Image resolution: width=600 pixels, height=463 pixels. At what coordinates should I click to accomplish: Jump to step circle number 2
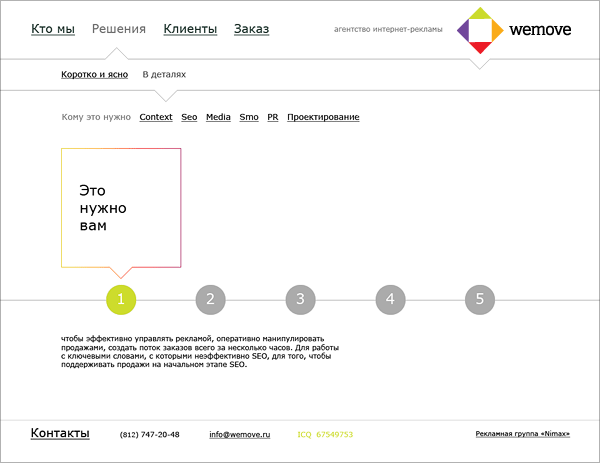(x=210, y=299)
